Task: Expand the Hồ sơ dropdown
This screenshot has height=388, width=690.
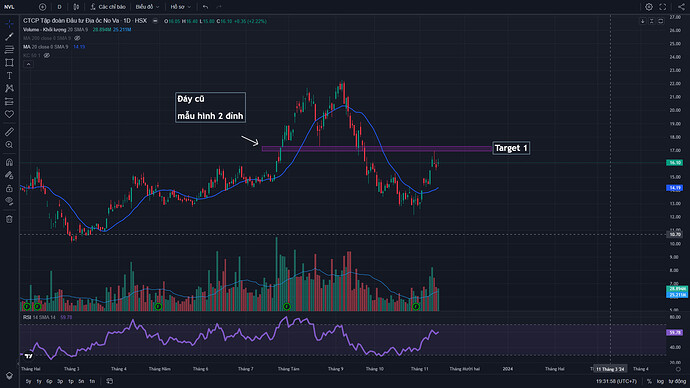Action: click(x=180, y=7)
